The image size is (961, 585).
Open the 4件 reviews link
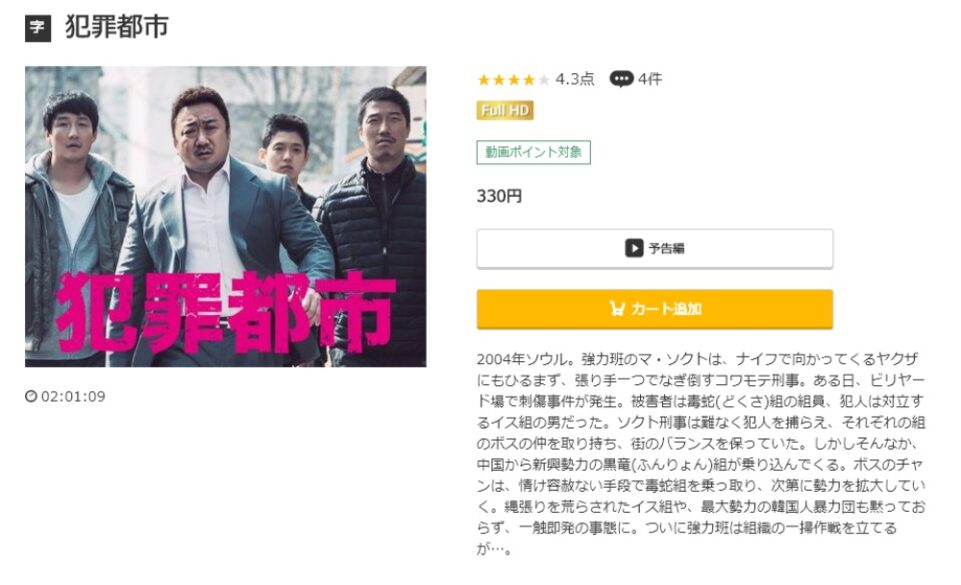point(650,78)
